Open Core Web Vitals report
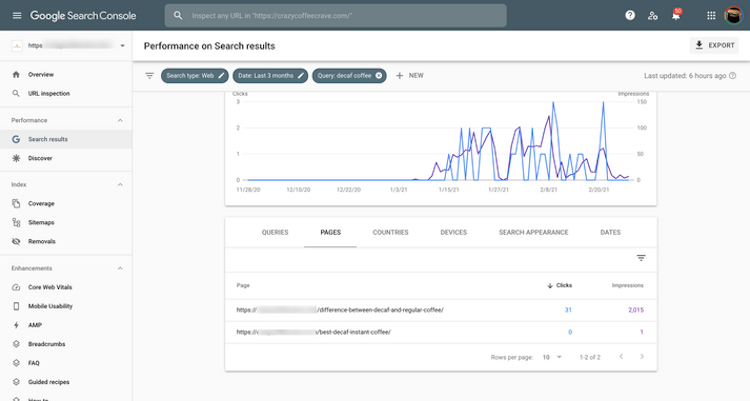 [48, 287]
